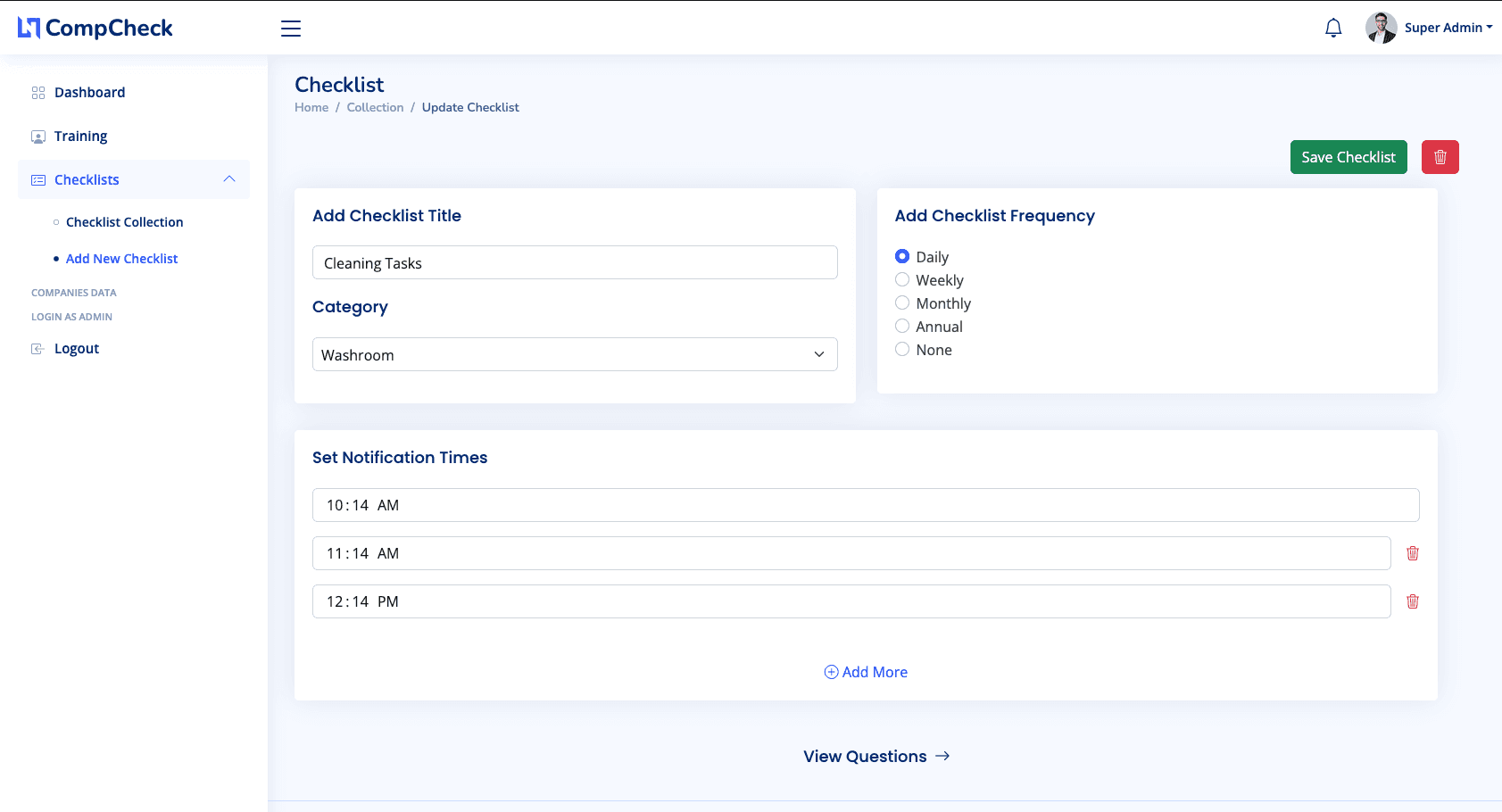Edit the 11:14 AM notification time
Viewport: 1502px width, 812px height.
point(851,553)
